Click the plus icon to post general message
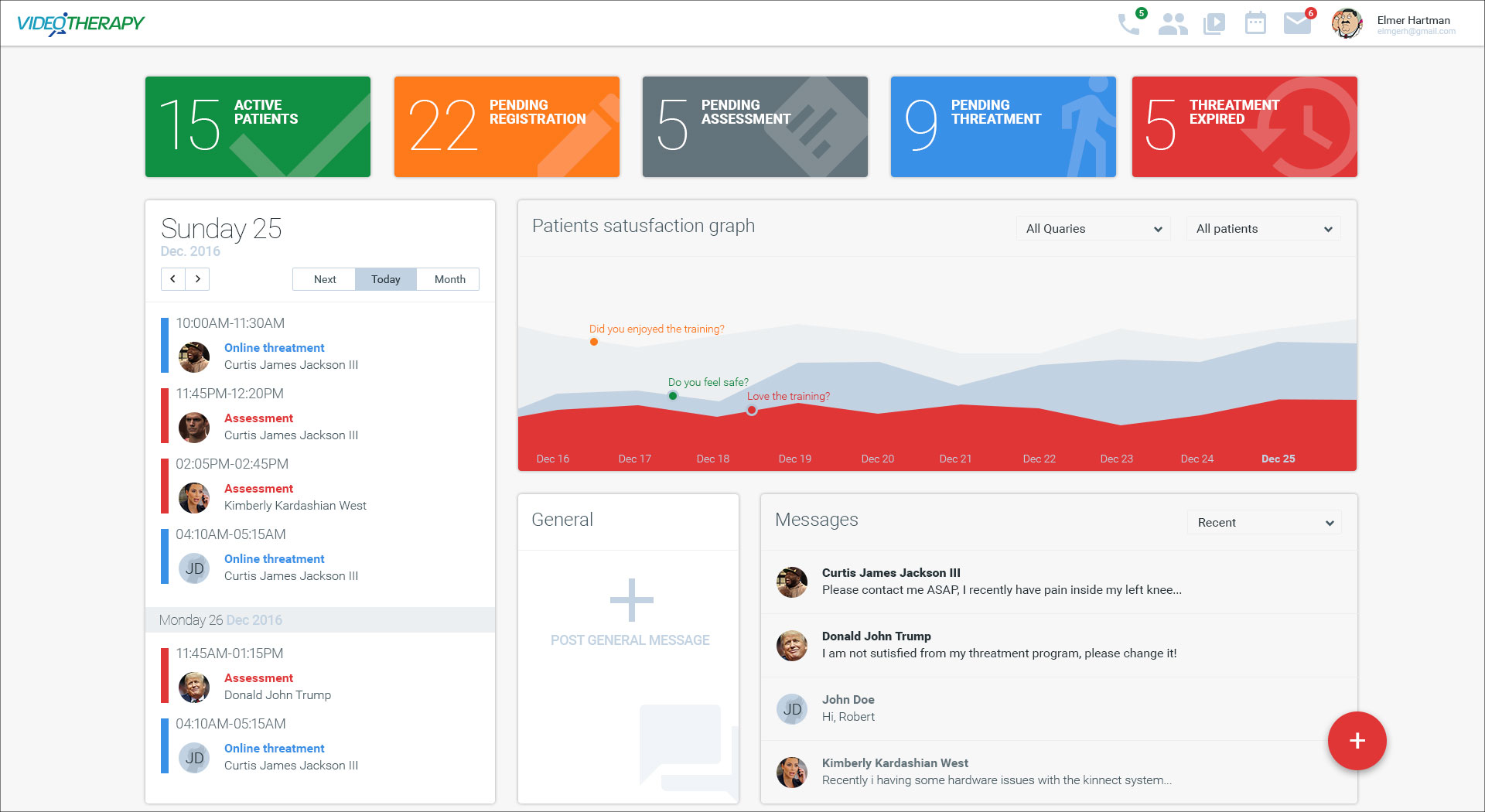The image size is (1485, 812). tap(631, 600)
